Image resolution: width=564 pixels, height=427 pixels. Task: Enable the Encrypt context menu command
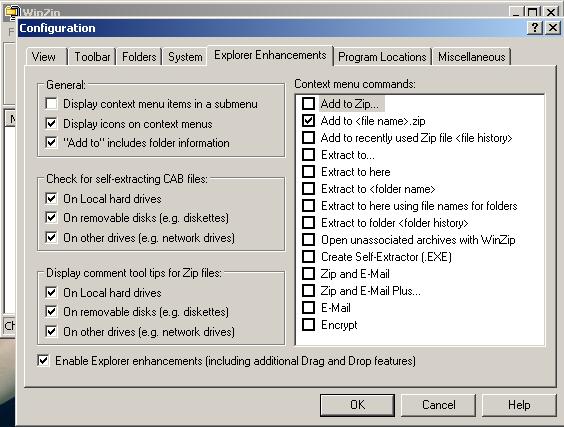pos(308,325)
